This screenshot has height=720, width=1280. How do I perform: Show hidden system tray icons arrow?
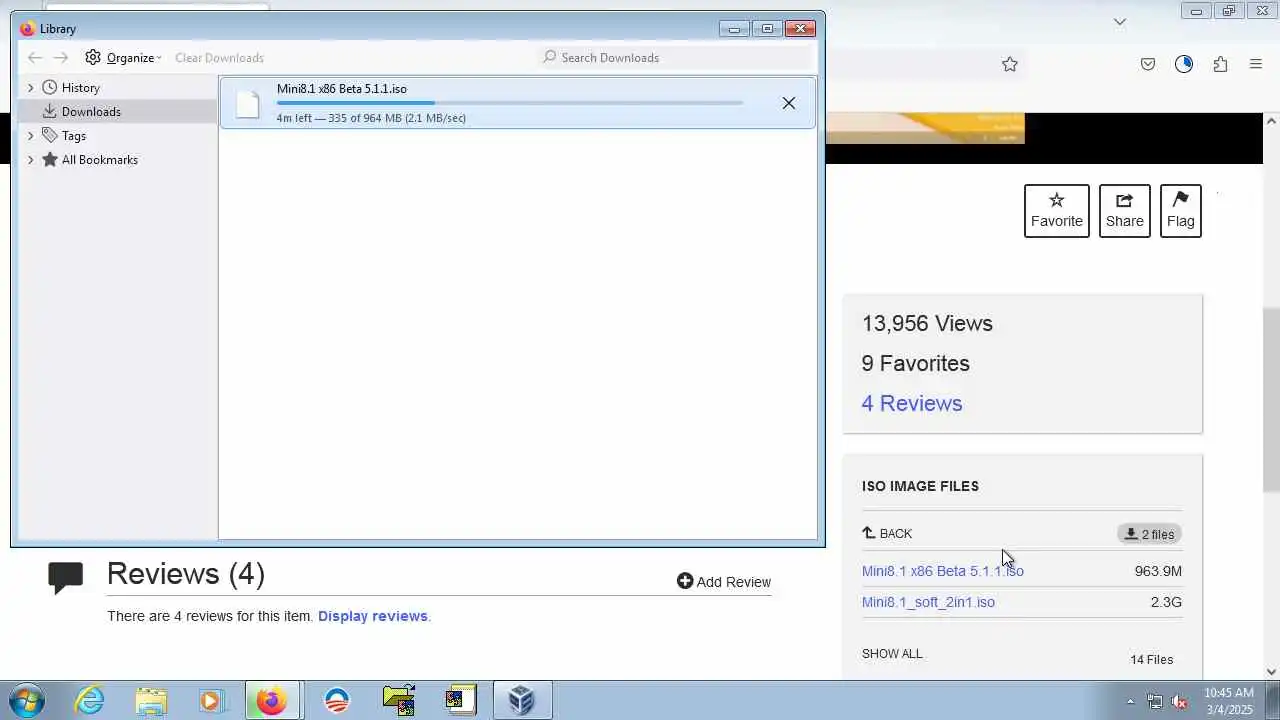click(1130, 702)
